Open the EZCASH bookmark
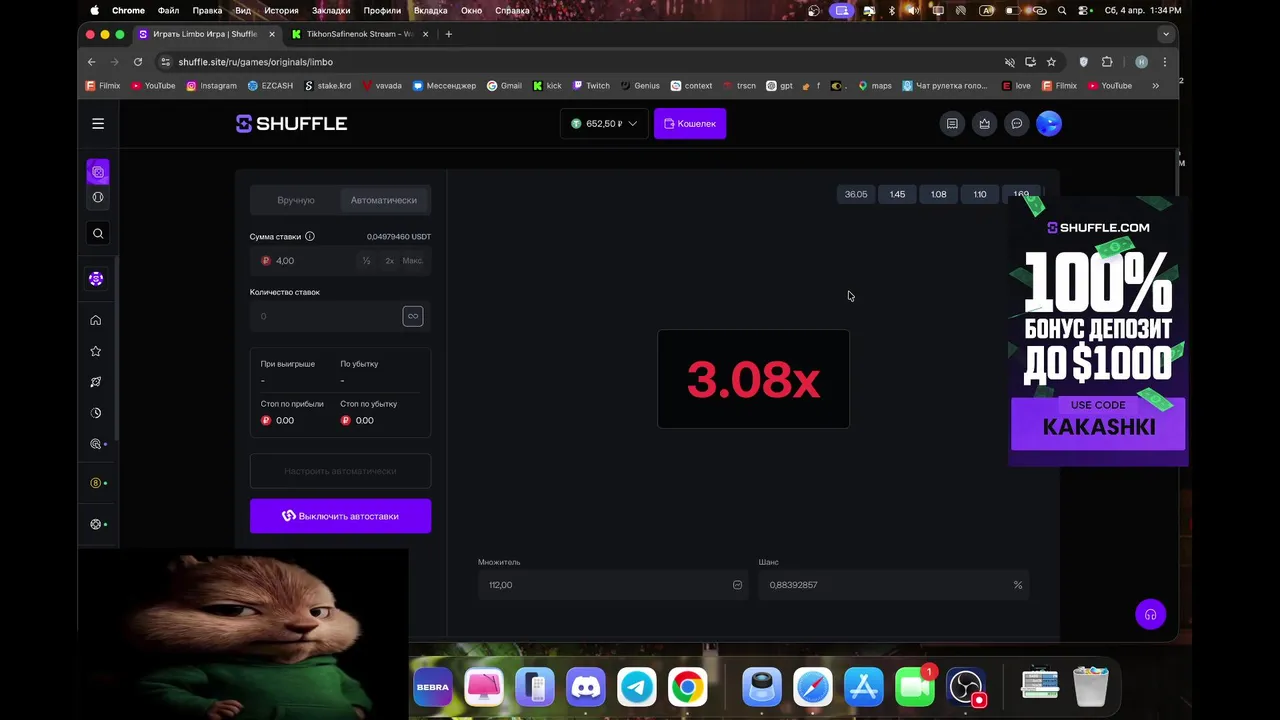 click(x=270, y=86)
